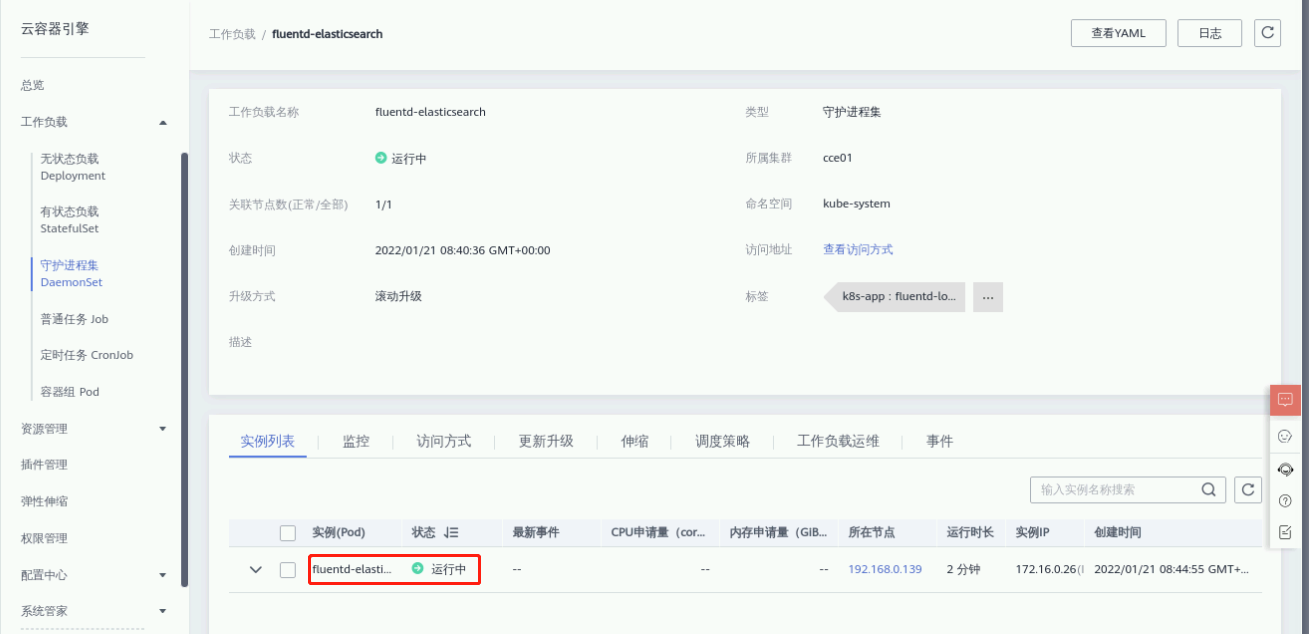Expand the 配置中心 sidebar menu
This screenshot has width=1309, height=634.
point(163,575)
